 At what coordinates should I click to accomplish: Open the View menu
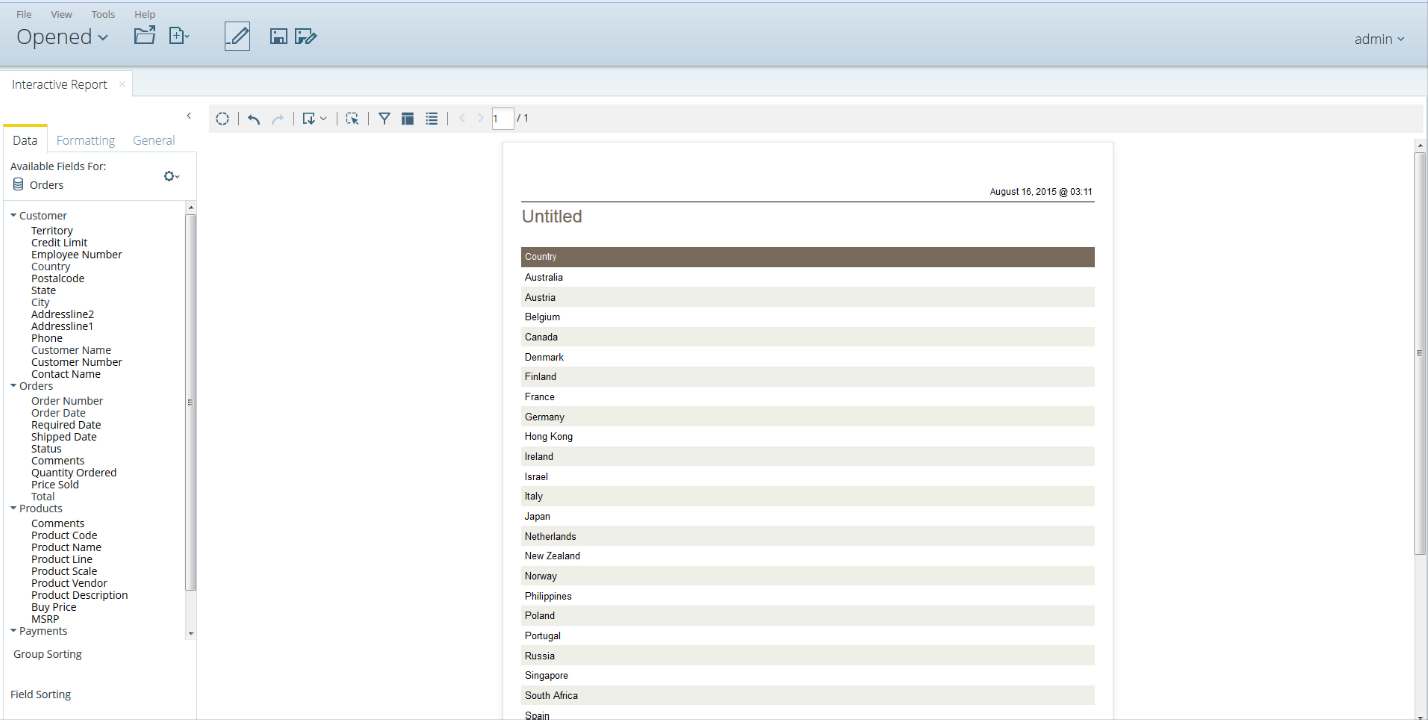click(62, 15)
